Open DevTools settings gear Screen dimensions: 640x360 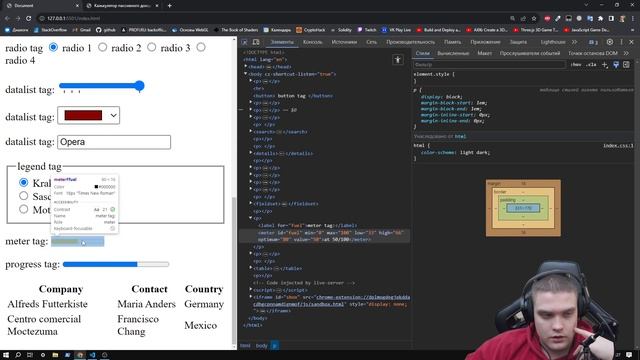pos(610,42)
